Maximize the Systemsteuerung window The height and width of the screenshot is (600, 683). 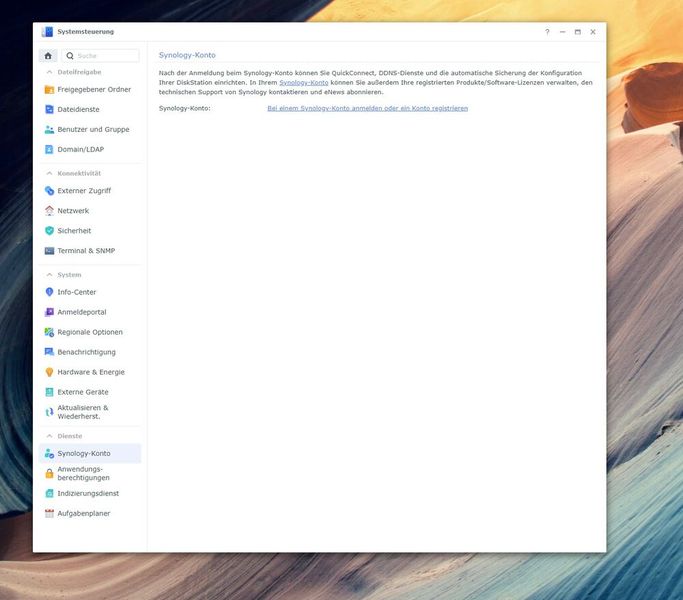[578, 32]
